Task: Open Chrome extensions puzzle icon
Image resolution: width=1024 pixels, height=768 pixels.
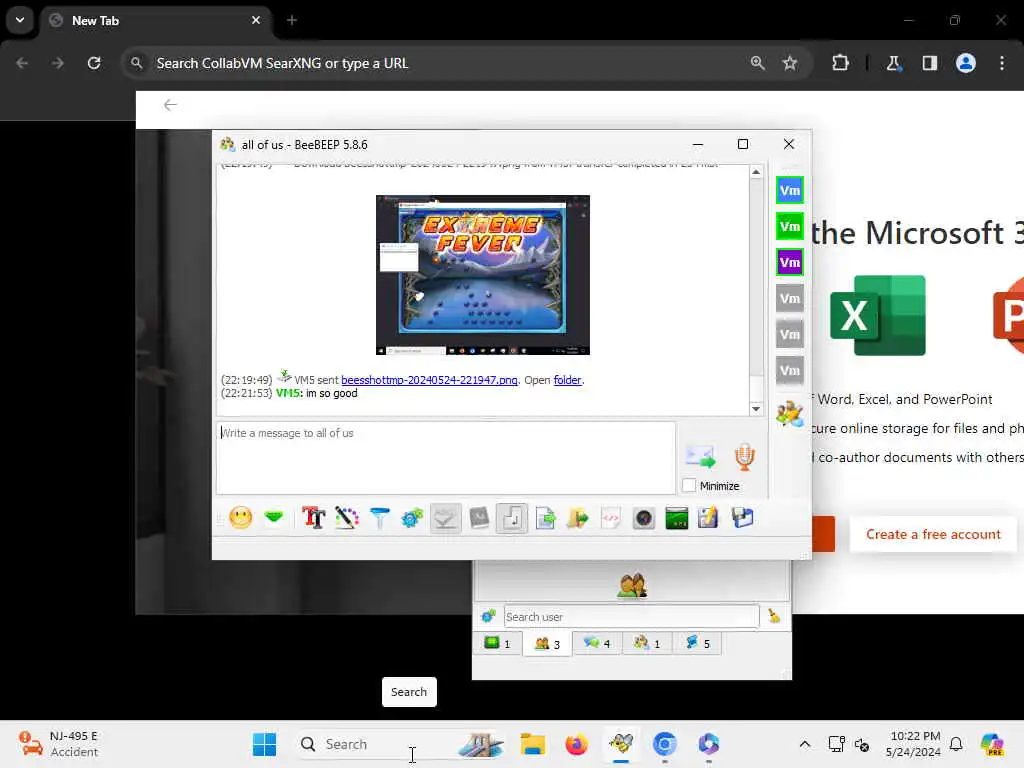Action: [x=840, y=63]
